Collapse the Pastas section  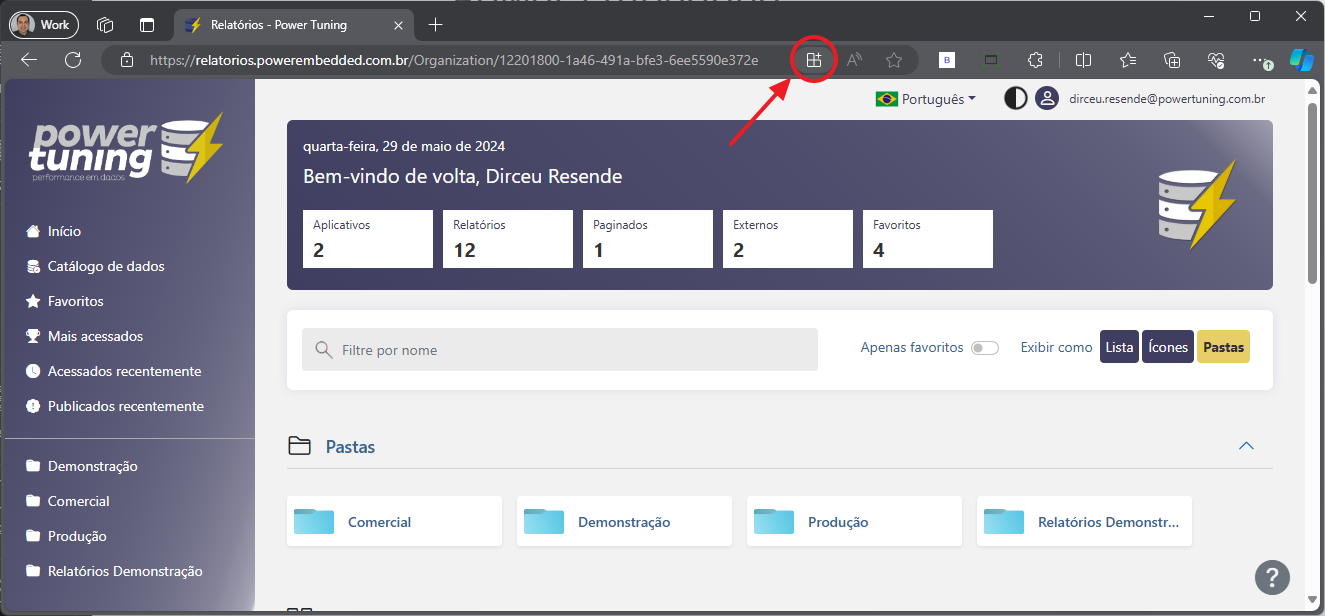click(x=1246, y=446)
